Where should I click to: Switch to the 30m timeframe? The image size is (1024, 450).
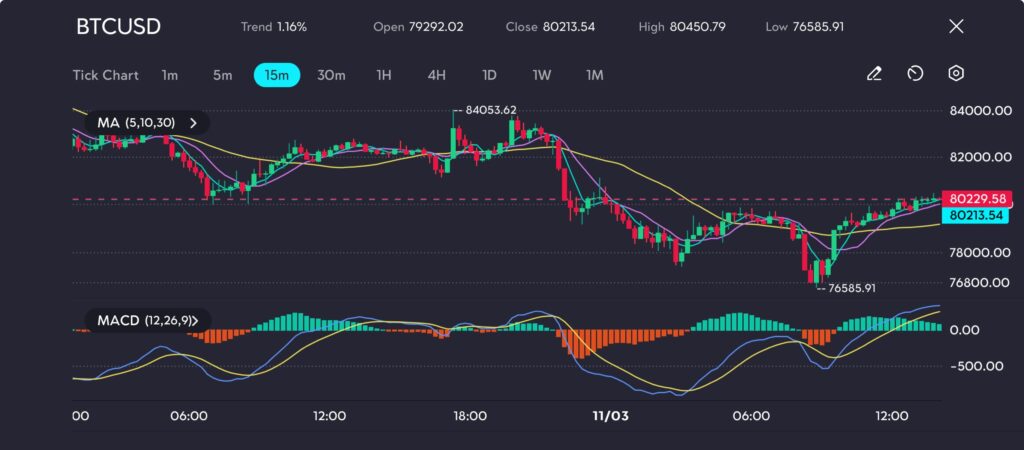pos(331,75)
